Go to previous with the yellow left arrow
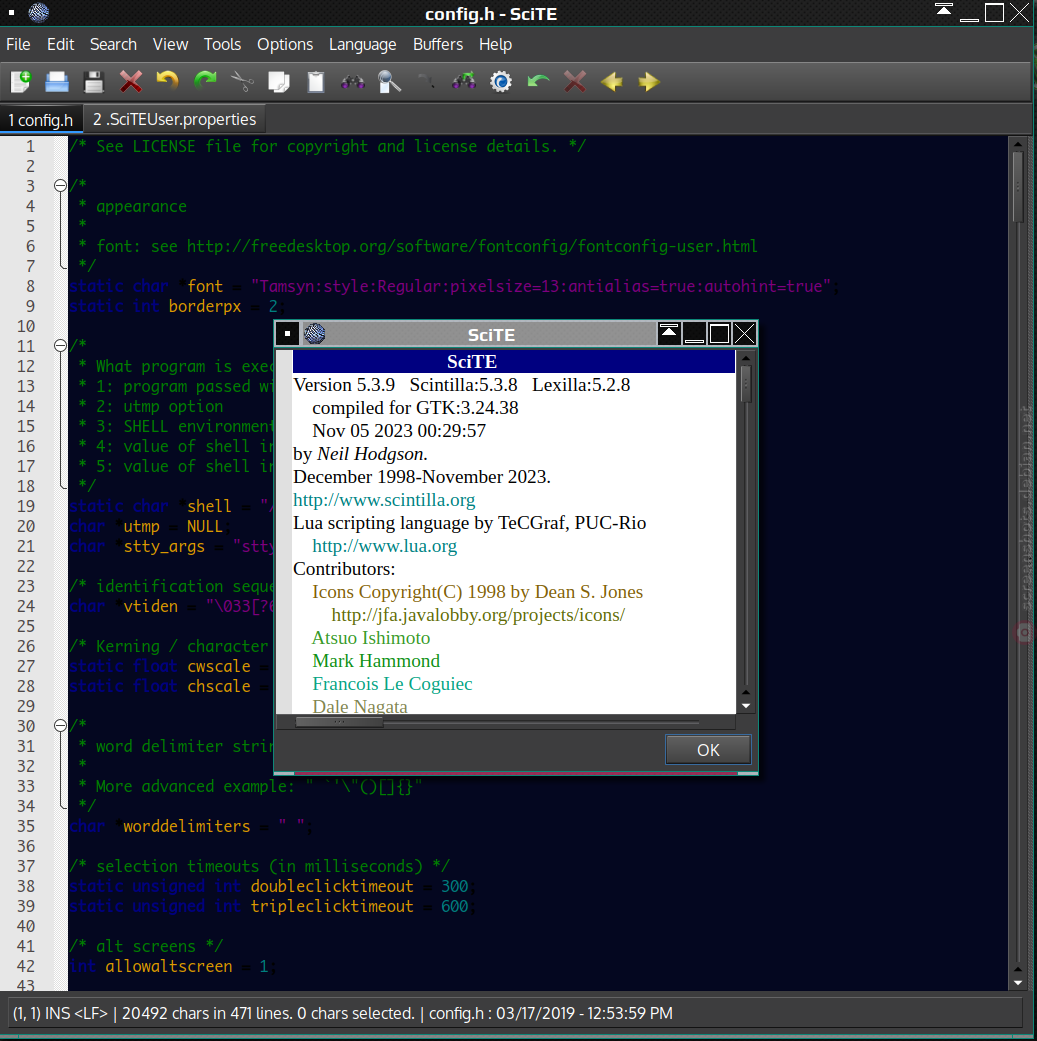Viewport: 1037px width, 1041px height. click(611, 82)
